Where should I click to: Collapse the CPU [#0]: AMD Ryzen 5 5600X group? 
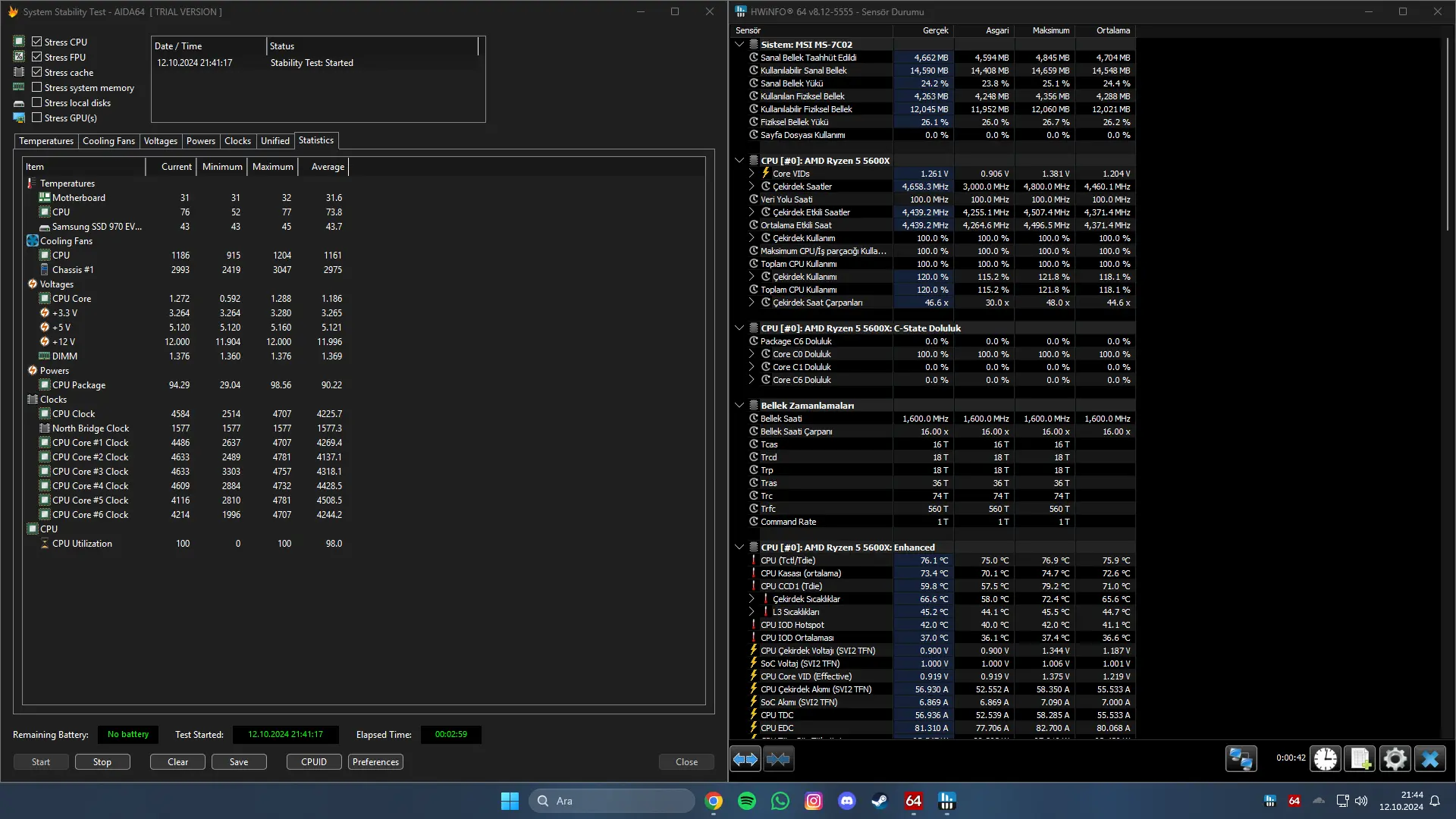pyautogui.click(x=739, y=161)
